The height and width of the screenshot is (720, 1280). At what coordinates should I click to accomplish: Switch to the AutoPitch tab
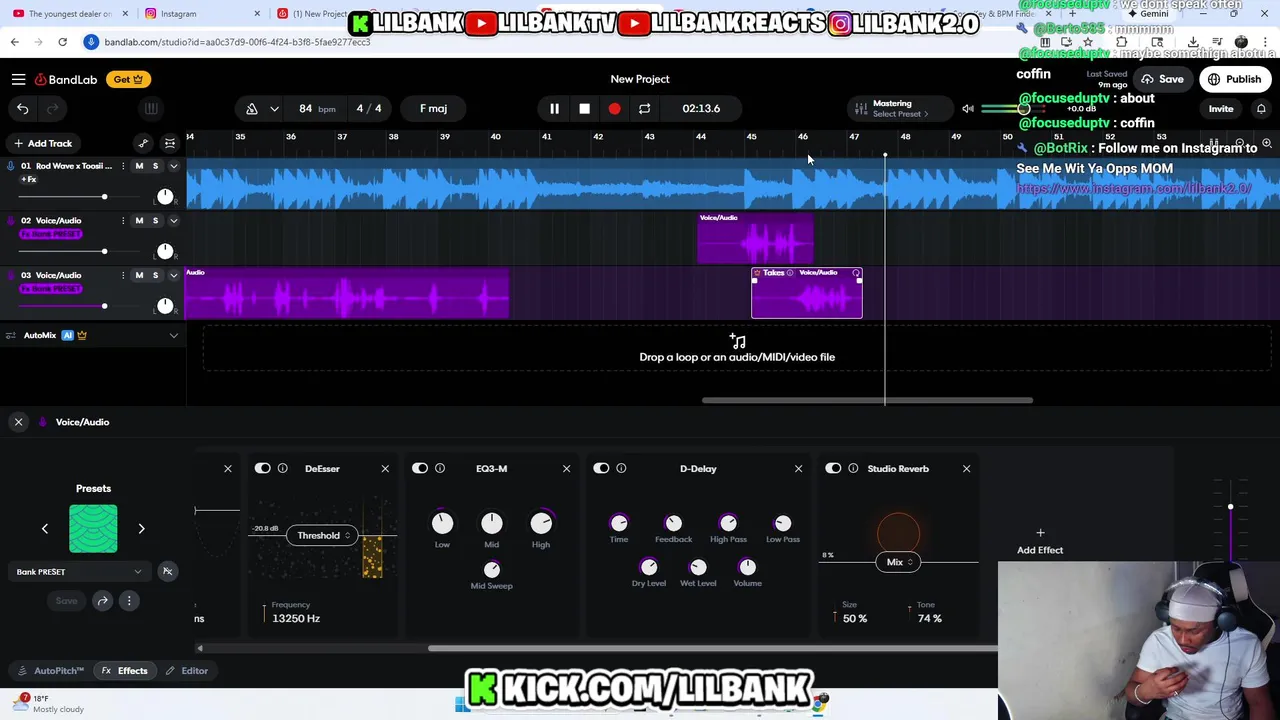[52, 671]
